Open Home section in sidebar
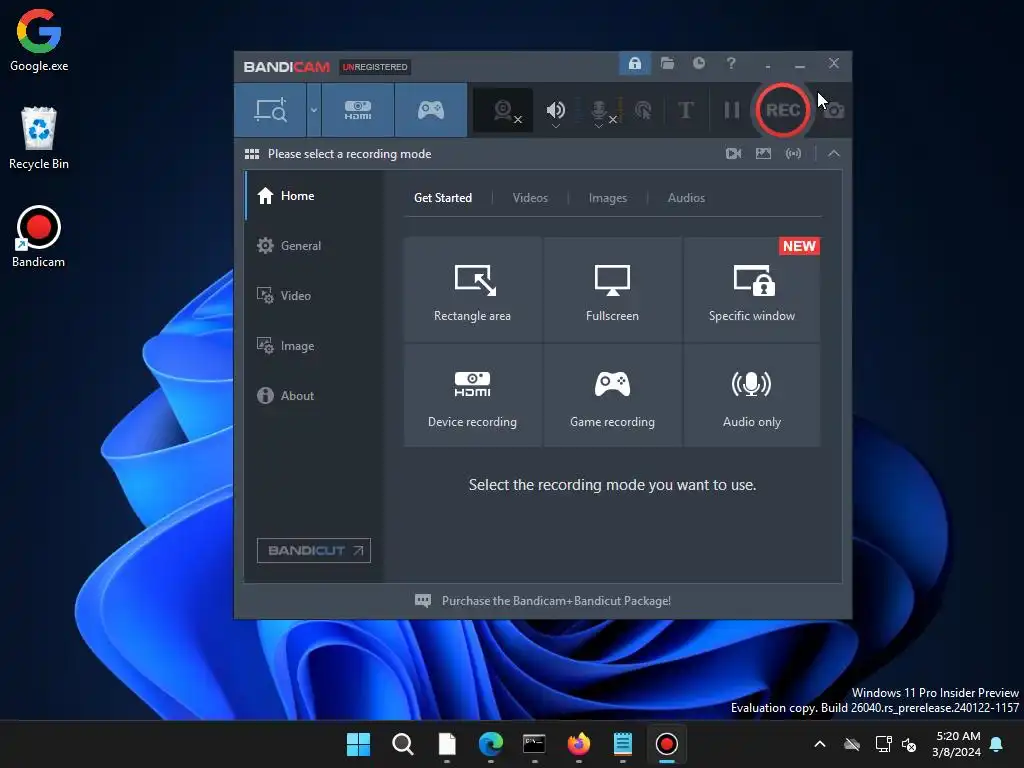This screenshot has width=1024, height=768. (315, 196)
